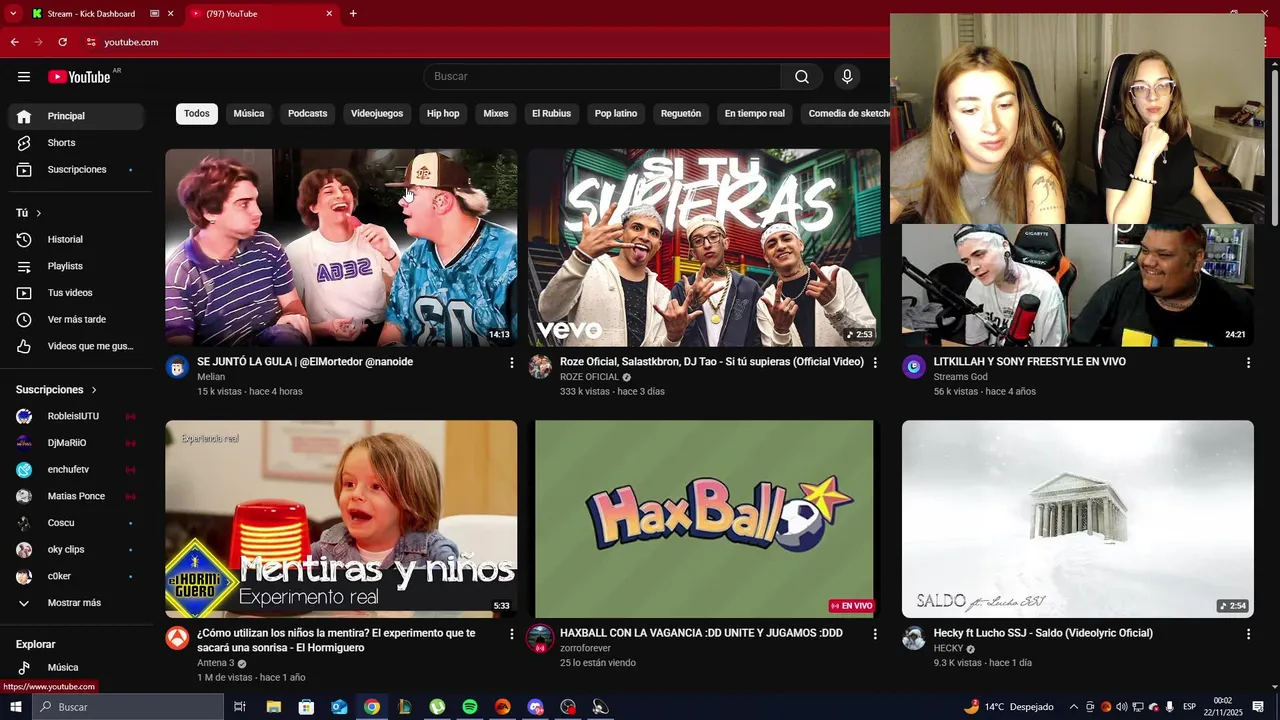This screenshot has height=720, width=1280.
Task: Click the Streams God channel avatar
Action: pos(914,367)
